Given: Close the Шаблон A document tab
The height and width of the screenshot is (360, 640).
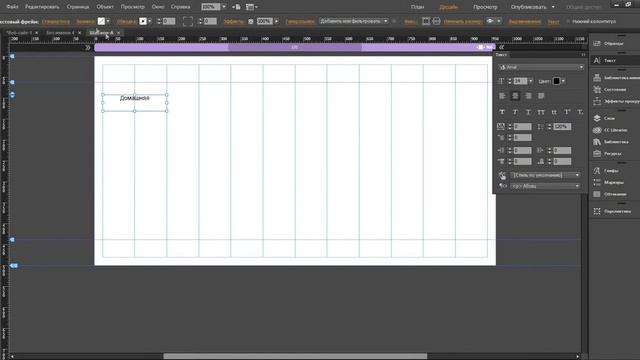Looking at the screenshot, I should [x=119, y=33].
